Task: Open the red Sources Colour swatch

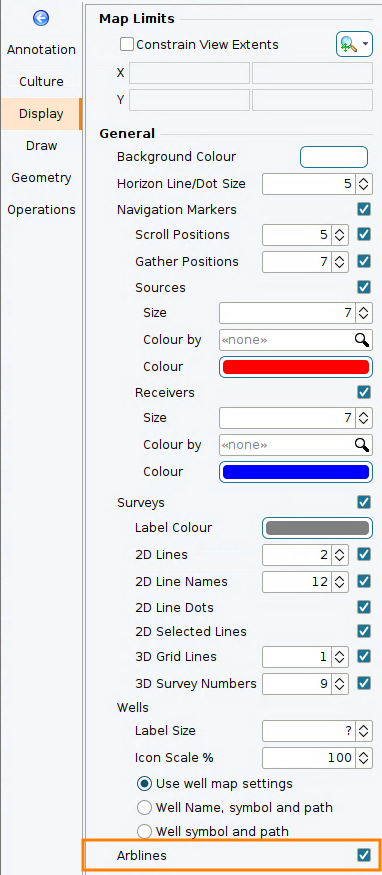Action: (x=296, y=367)
